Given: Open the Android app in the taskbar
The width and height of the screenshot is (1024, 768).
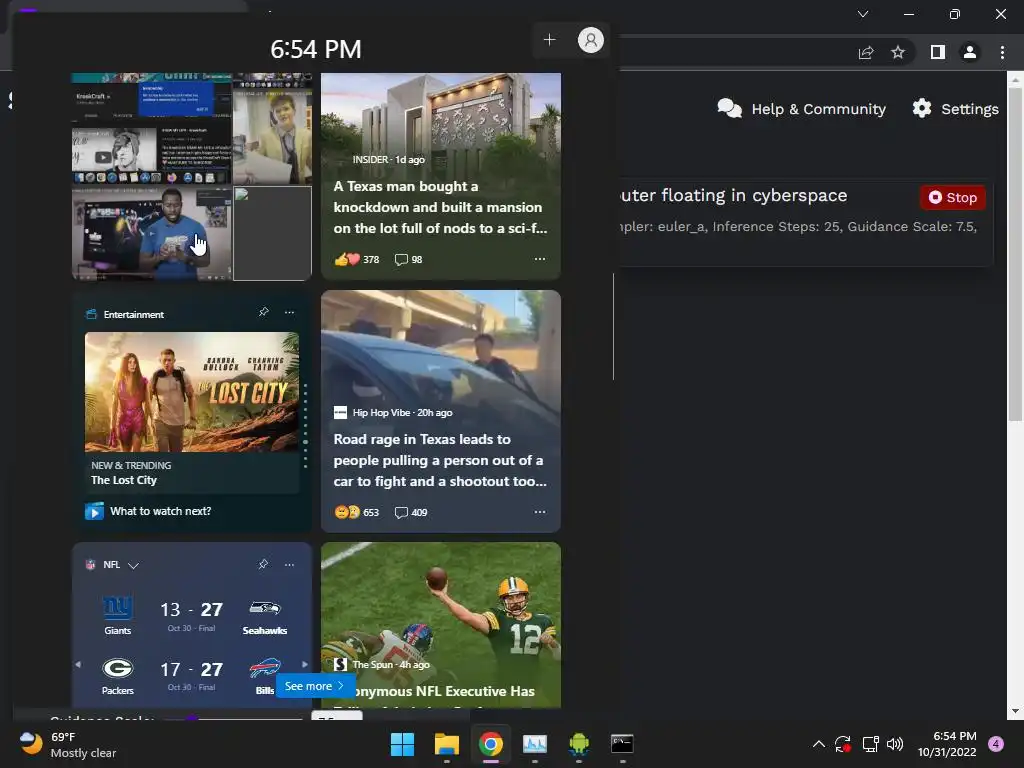Looking at the screenshot, I should 579,744.
